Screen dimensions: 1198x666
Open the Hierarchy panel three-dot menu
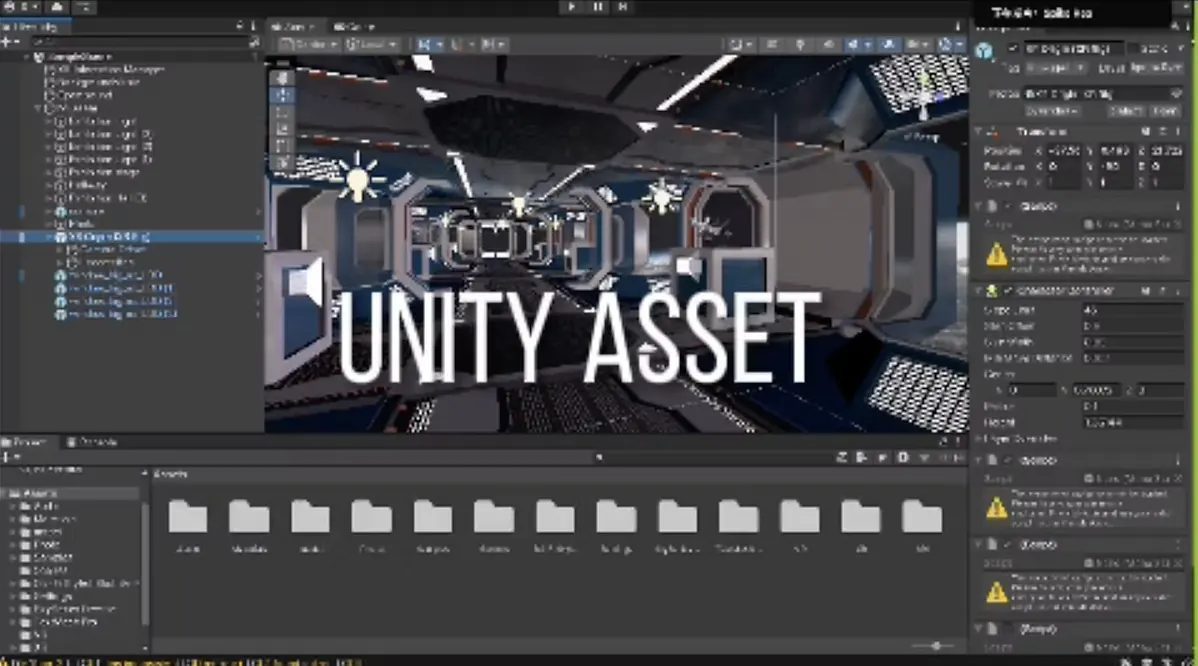click(254, 26)
